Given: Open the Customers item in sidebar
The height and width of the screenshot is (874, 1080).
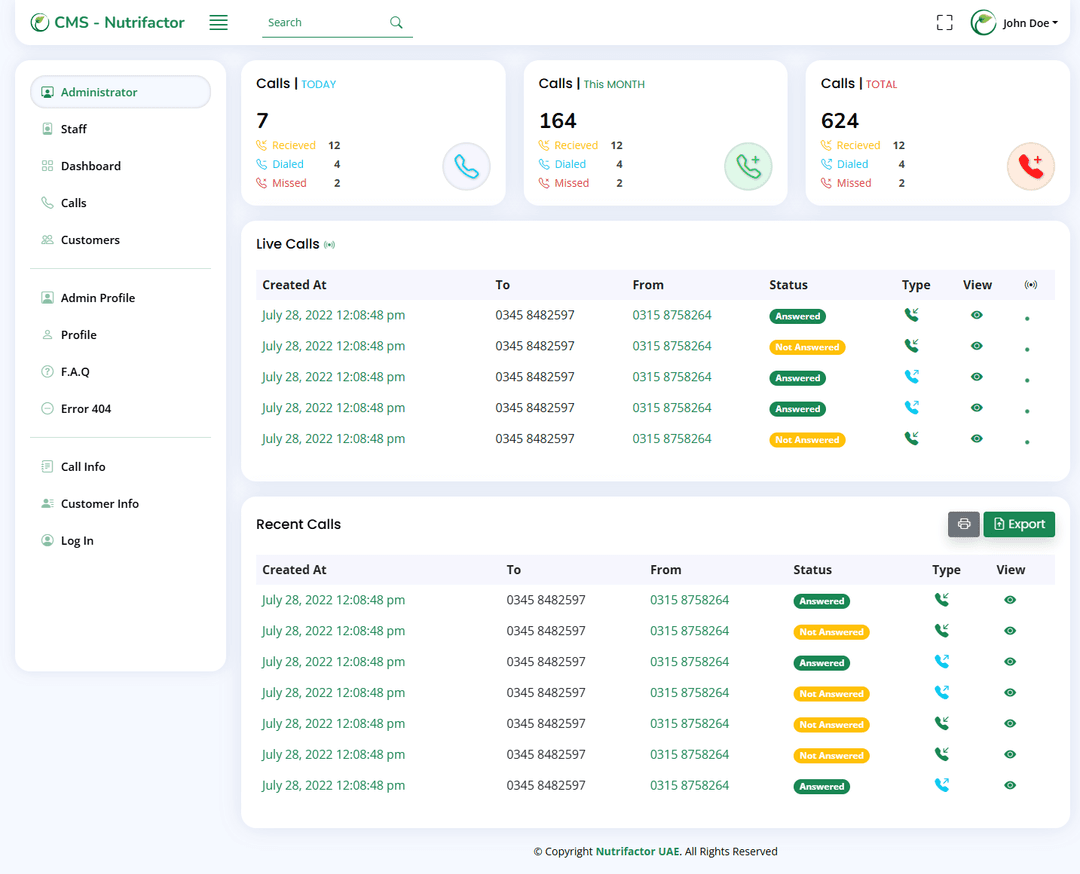Looking at the screenshot, I should [90, 240].
